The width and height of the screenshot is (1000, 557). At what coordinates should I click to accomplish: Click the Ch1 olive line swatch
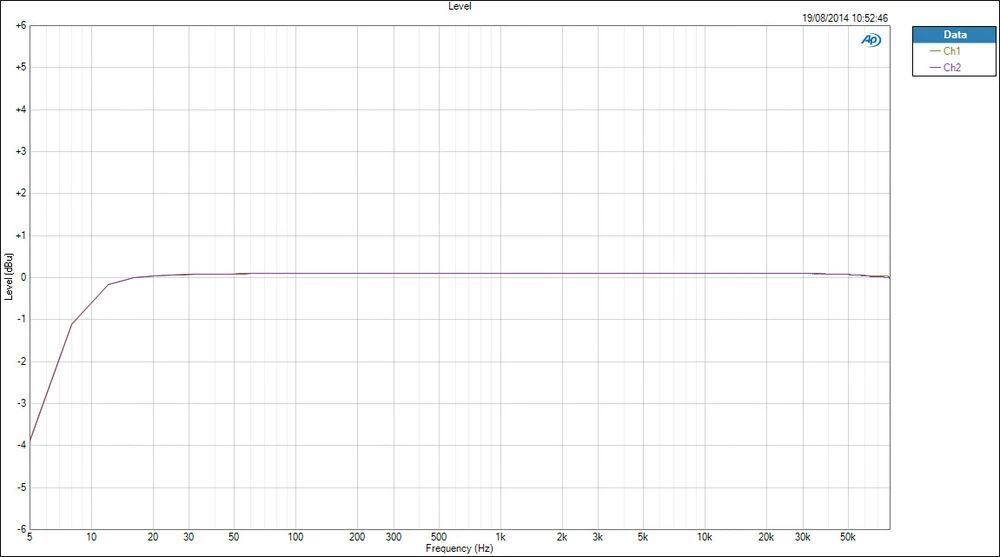(x=935, y=51)
